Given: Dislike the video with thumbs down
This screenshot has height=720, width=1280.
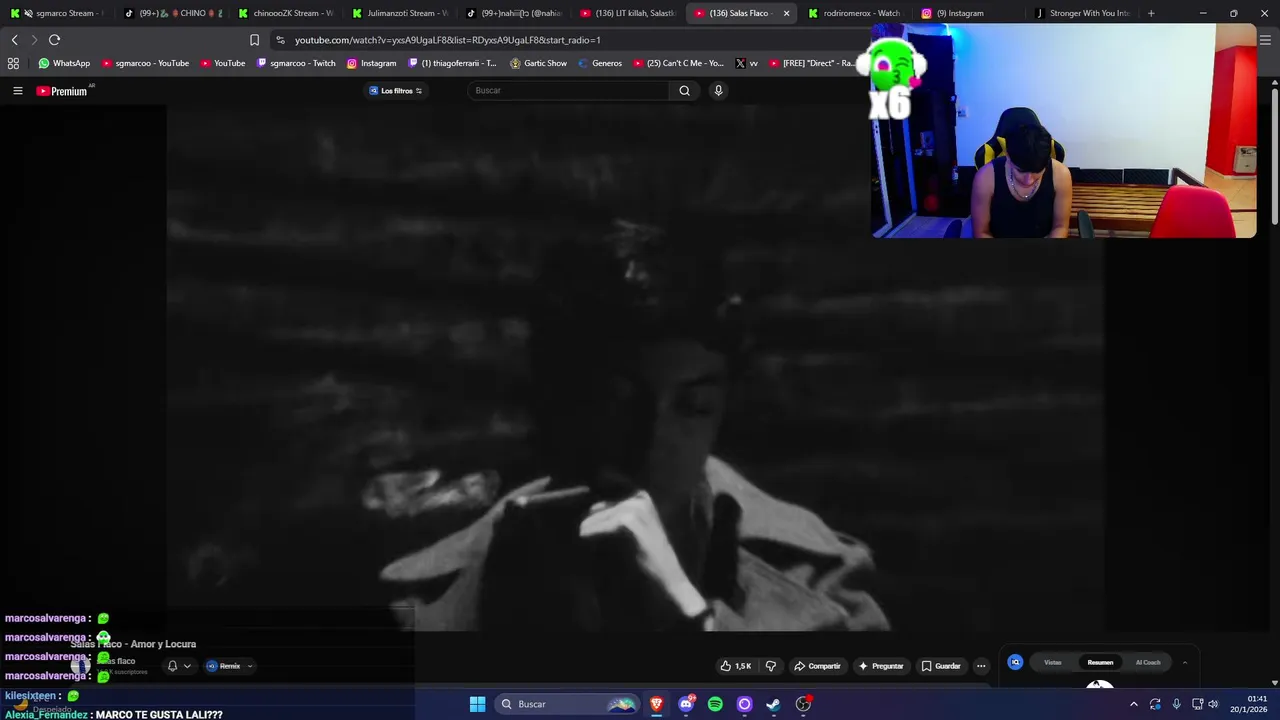Looking at the screenshot, I should [x=770, y=666].
